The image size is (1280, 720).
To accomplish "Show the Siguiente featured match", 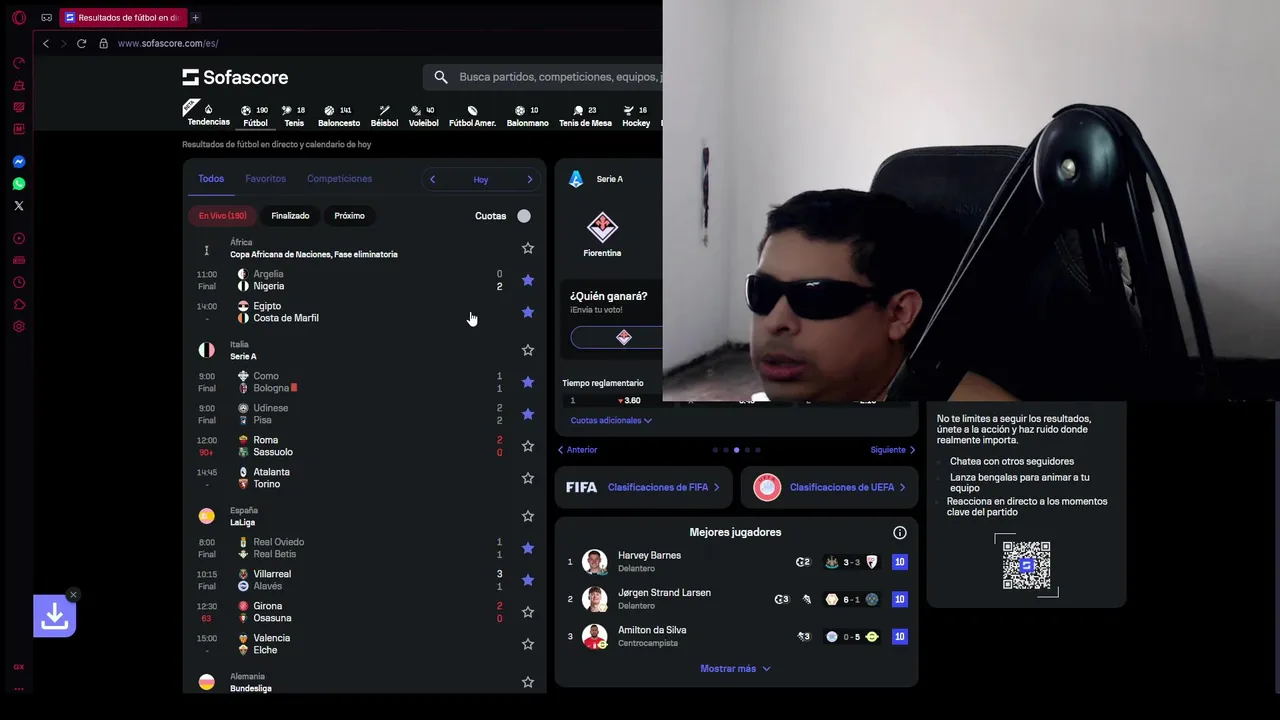I will tap(893, 450).
